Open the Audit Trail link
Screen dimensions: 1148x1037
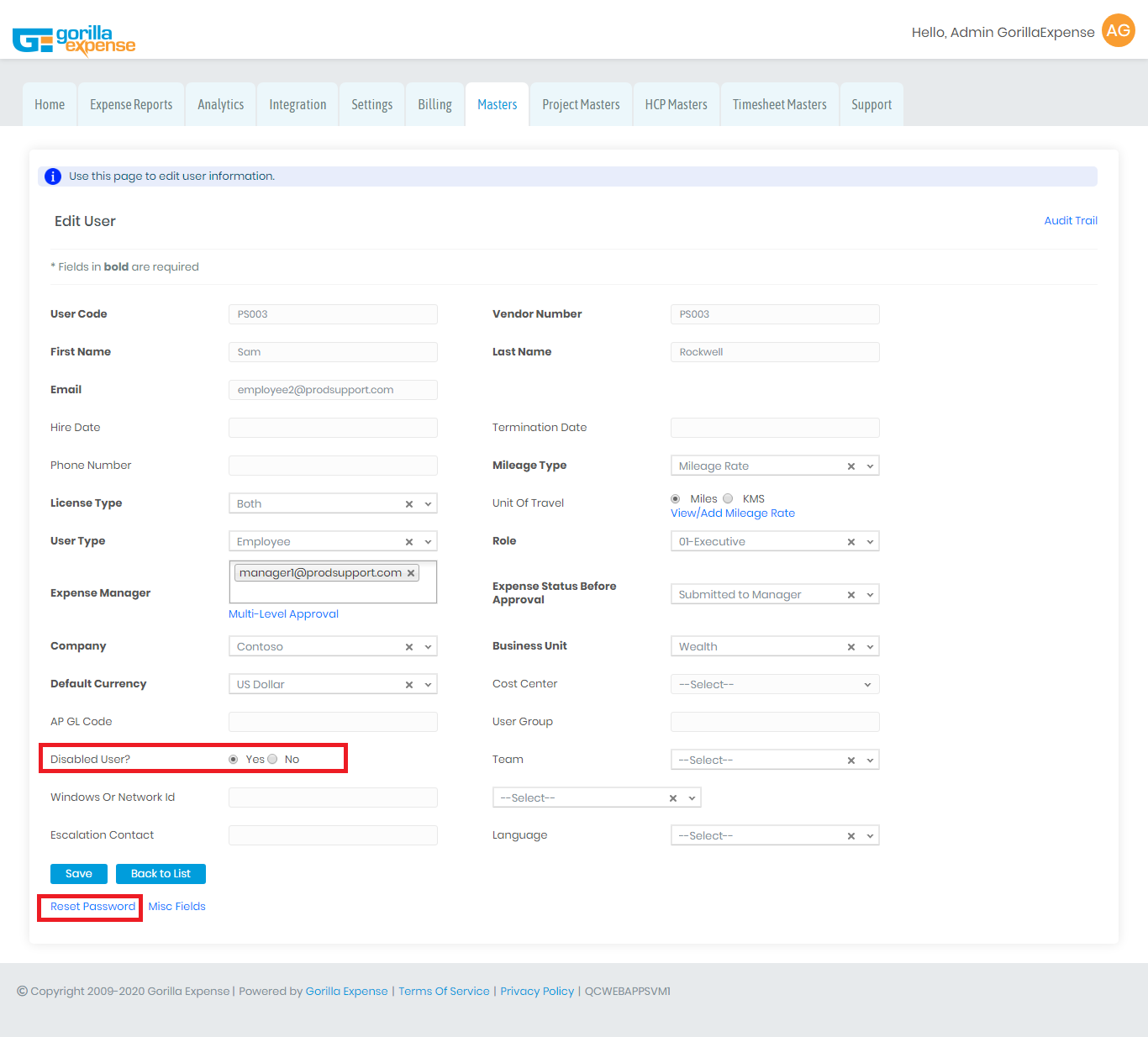(x=1071, y=221)
